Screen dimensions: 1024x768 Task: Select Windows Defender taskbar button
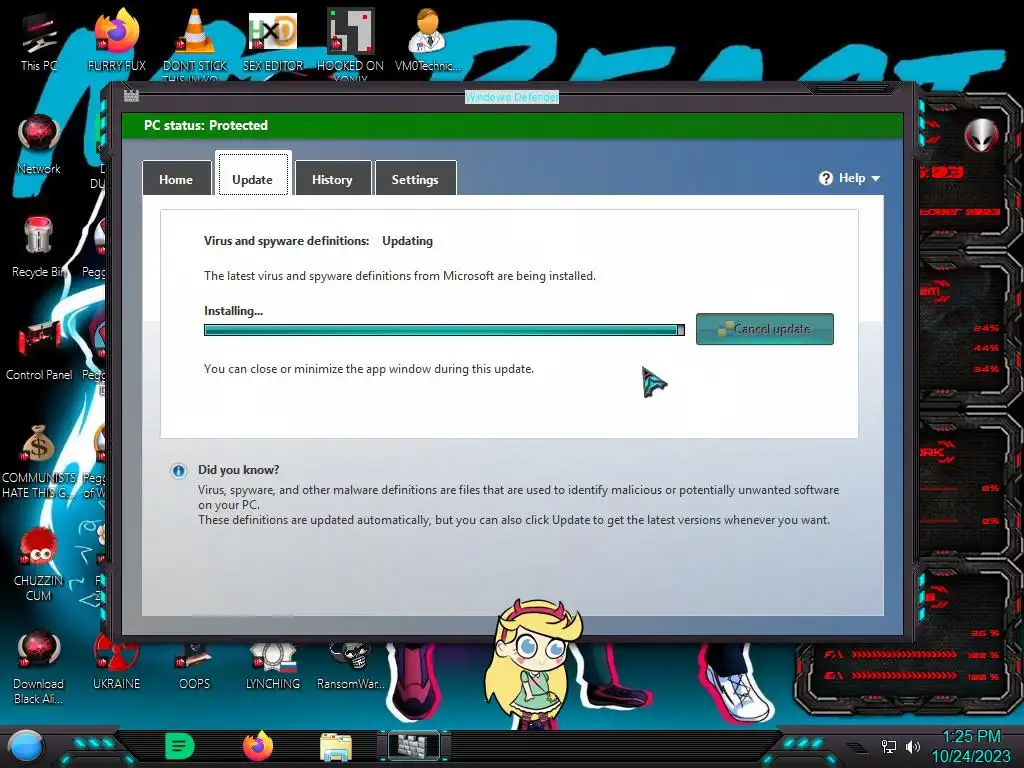coord(415,745)
